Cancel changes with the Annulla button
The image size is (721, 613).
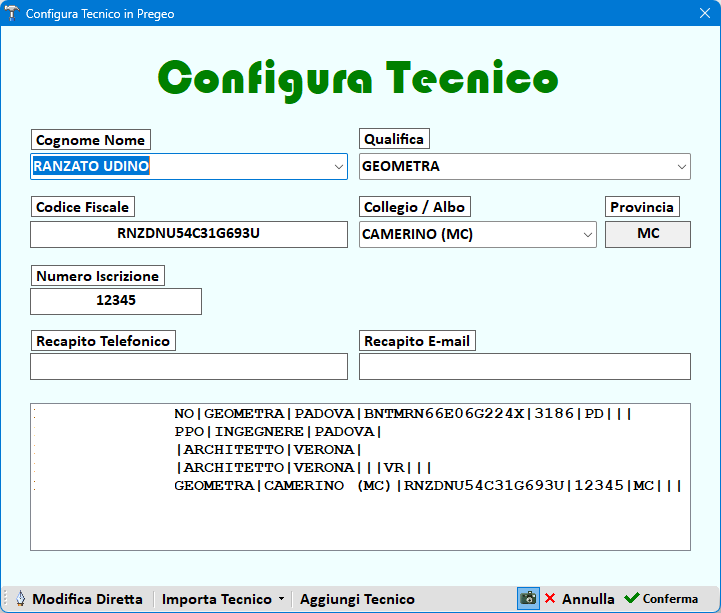click(579, 599)
